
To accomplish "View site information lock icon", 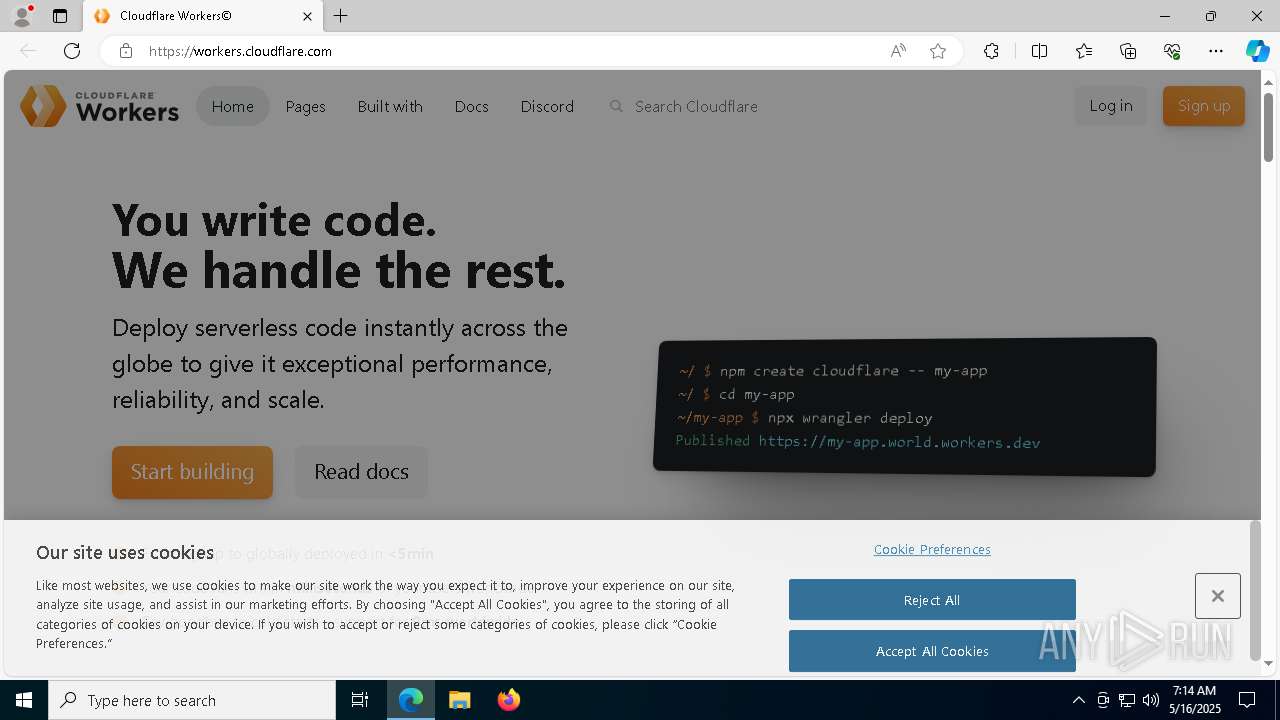I will tap(125, 51).
